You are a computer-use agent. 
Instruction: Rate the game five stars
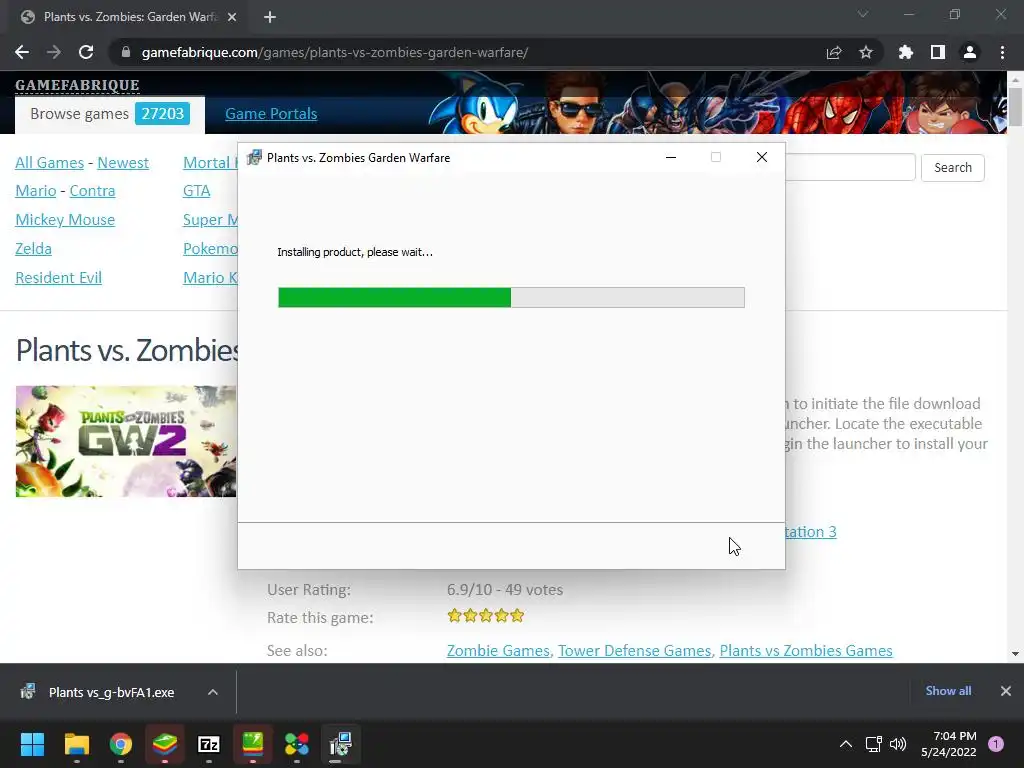[517, 616]
